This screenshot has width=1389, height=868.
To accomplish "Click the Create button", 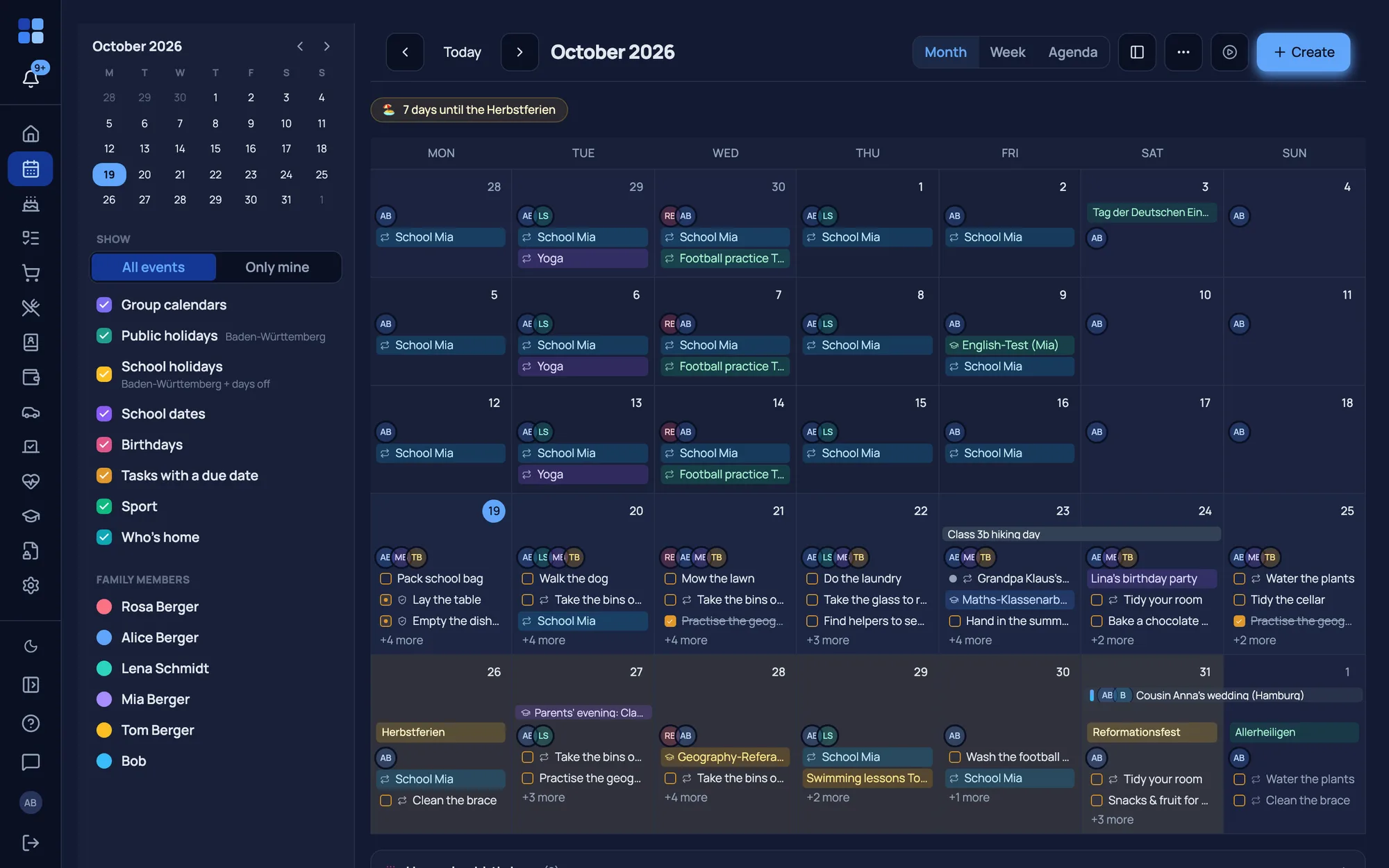I will coord(1304,52).
